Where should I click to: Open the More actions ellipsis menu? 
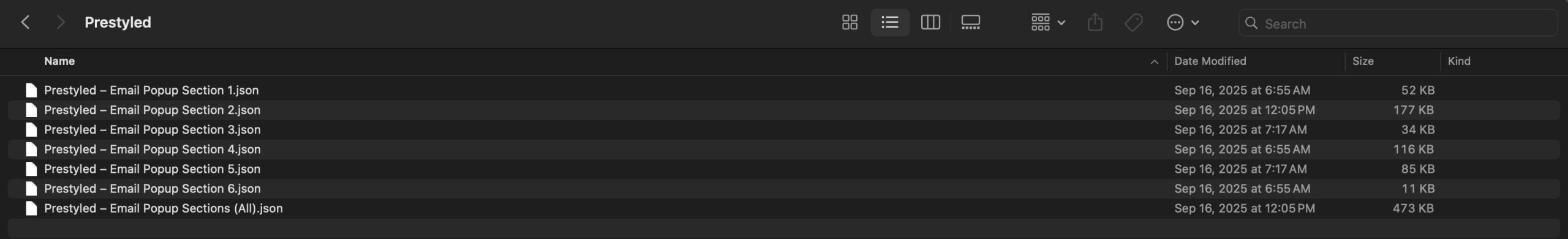(1183, 23)
